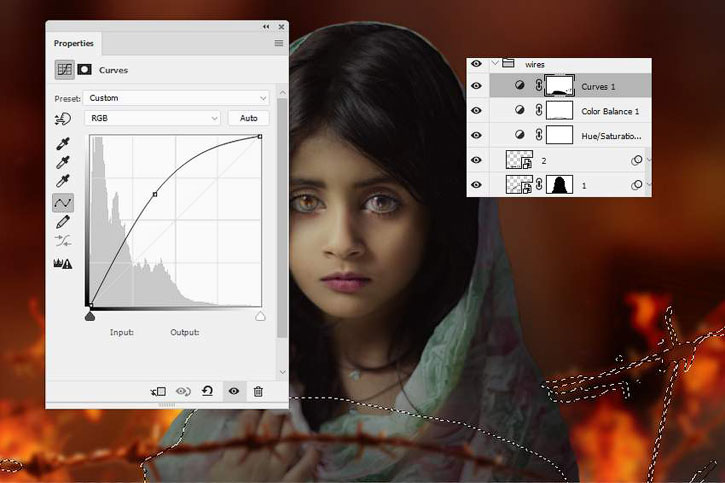Select the top-right curve endpoint
Viewport: 725px width, 483px height.
click(x=260, y=136)
